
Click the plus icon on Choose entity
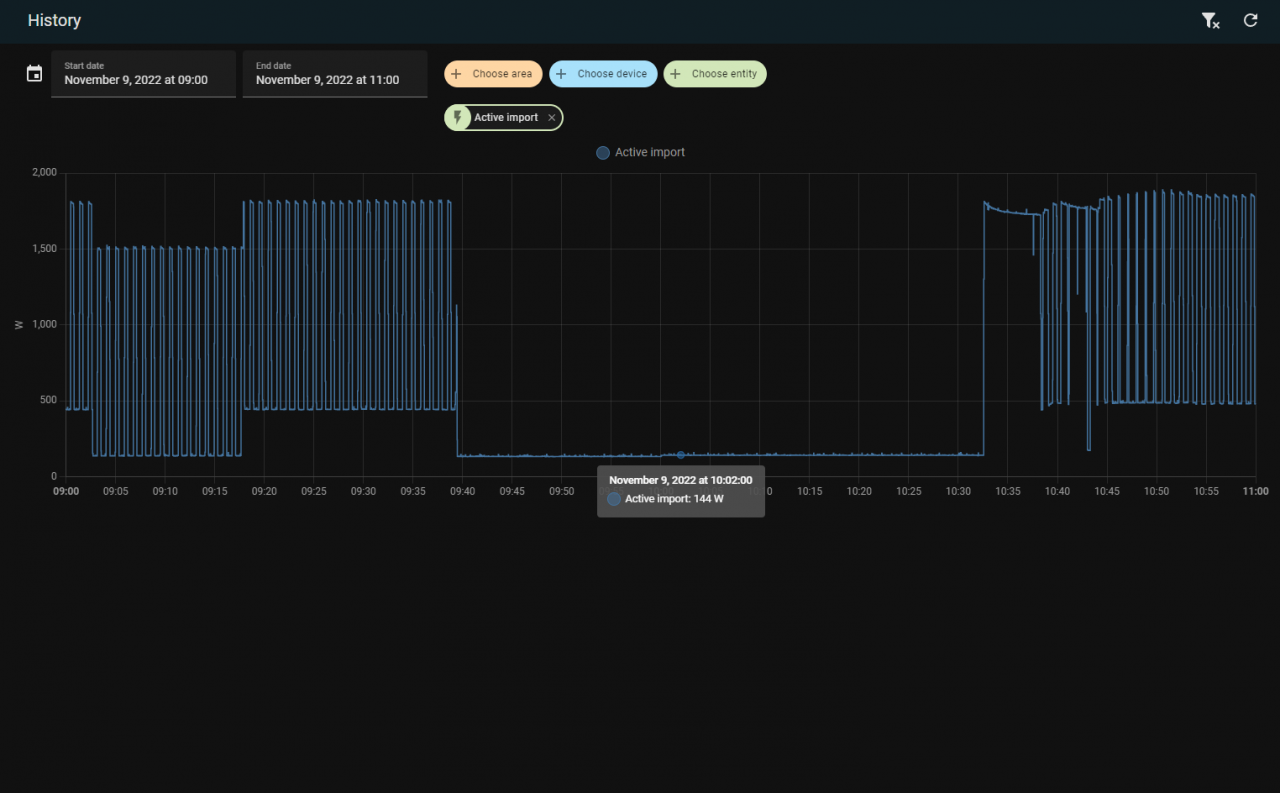point(676,74)
